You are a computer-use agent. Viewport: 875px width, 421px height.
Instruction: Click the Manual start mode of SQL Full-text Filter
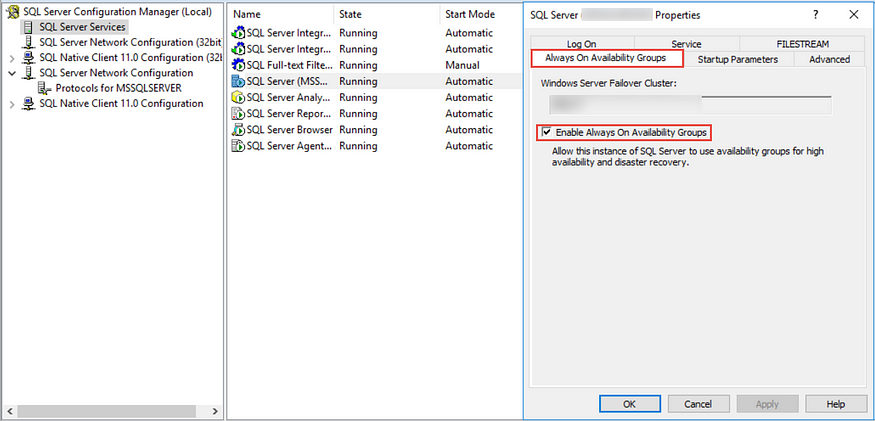click(462, 65)
